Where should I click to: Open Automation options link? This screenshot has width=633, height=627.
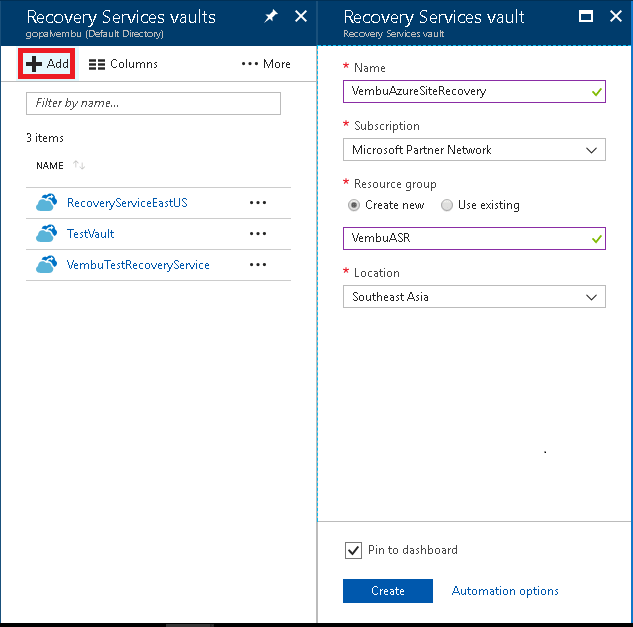tap(505, 591)
